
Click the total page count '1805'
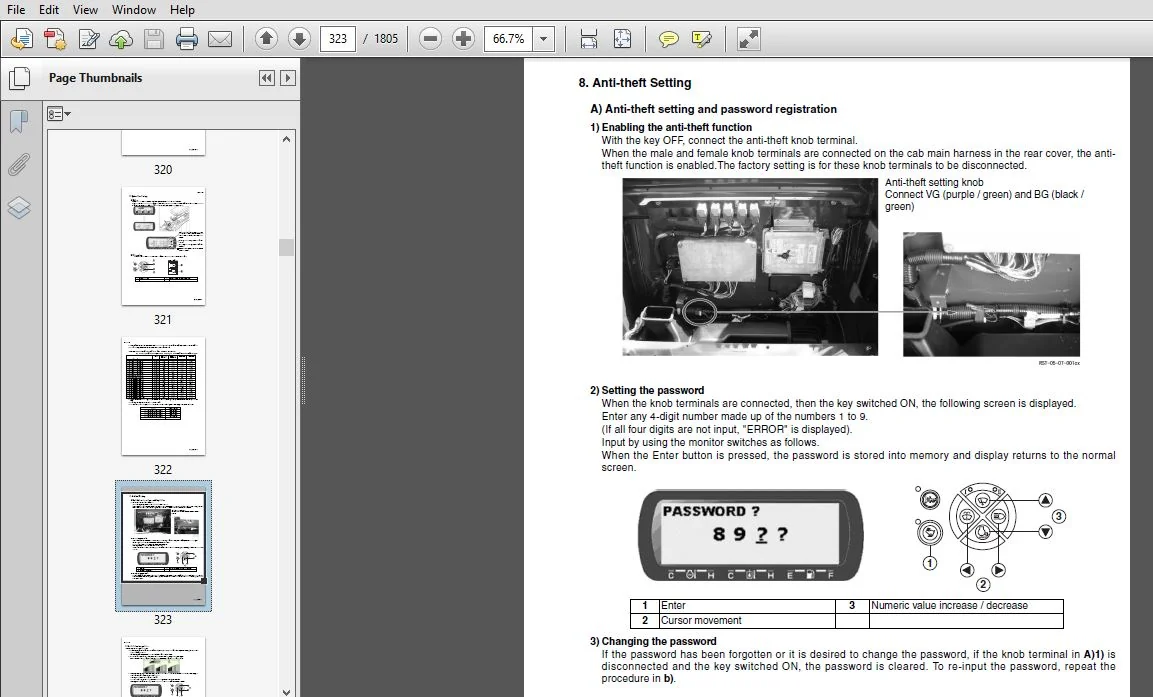[x=386, y=39]
